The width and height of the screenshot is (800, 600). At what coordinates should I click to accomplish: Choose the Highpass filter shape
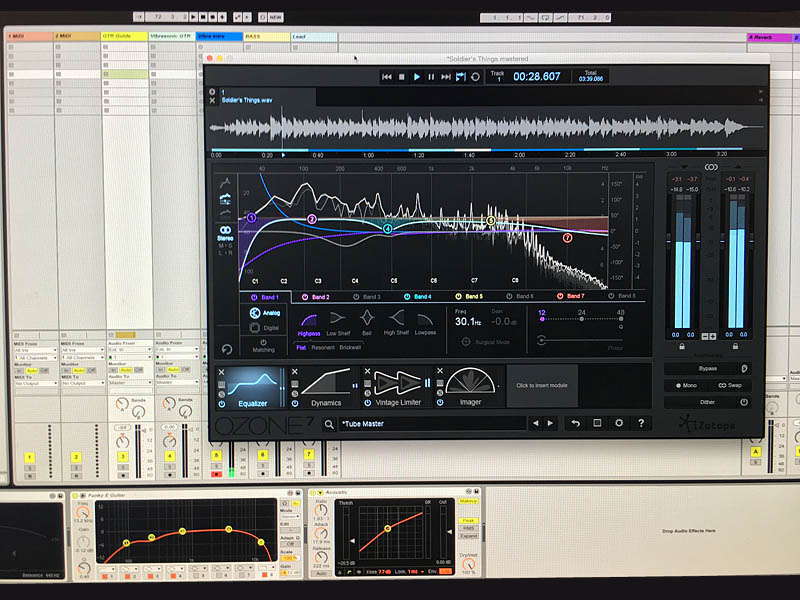pos(309,324)
